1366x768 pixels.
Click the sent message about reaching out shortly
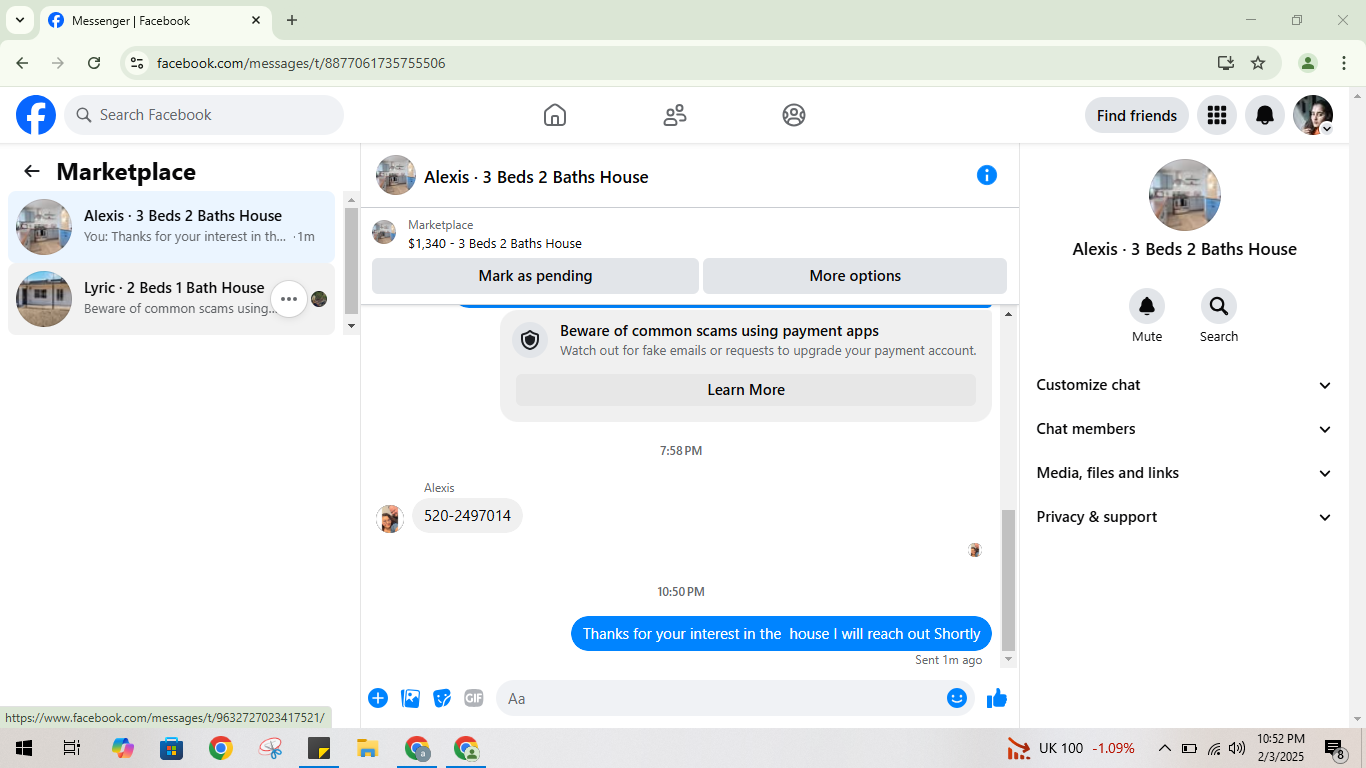click(782, 634)
